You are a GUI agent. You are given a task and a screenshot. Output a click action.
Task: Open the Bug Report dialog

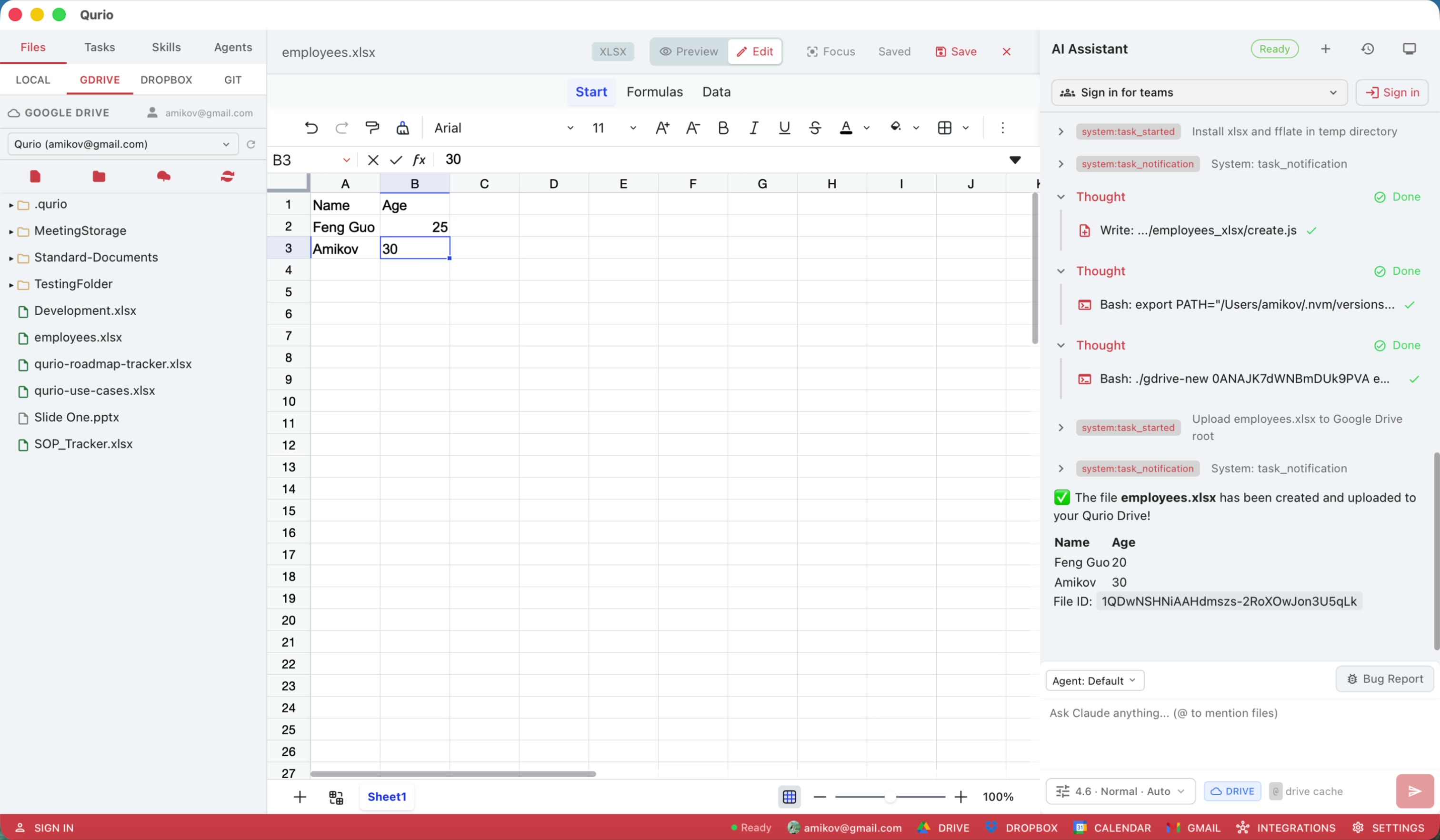[1385, 679]
